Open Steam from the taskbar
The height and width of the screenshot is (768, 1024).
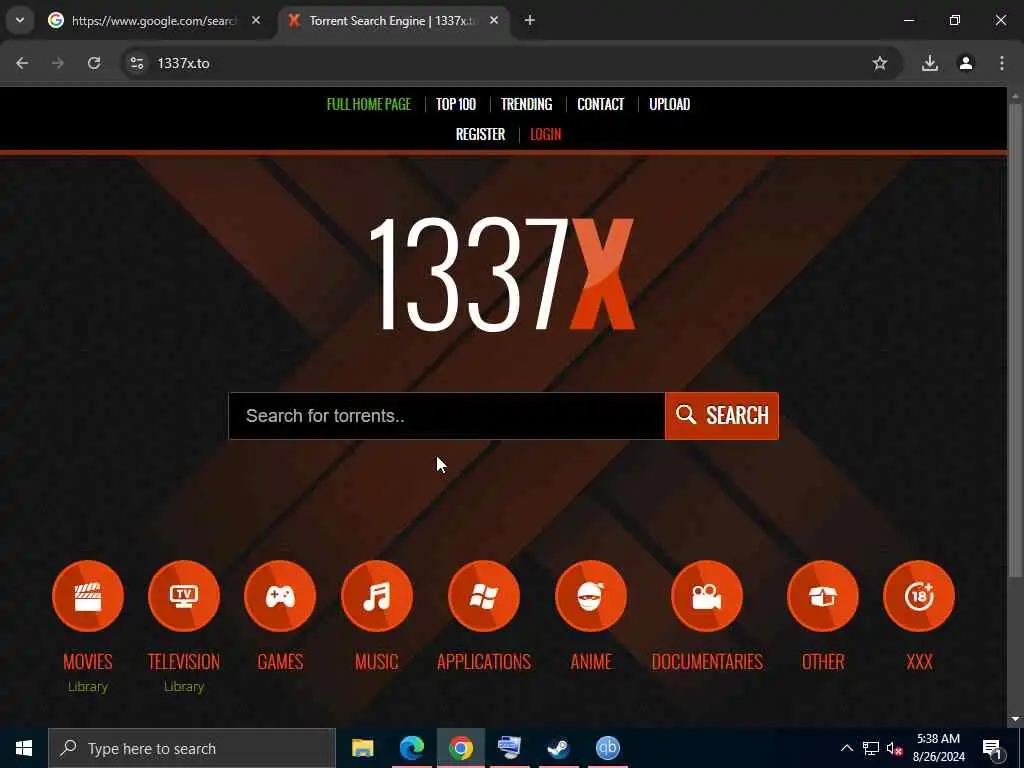click(x=558, y=748)
